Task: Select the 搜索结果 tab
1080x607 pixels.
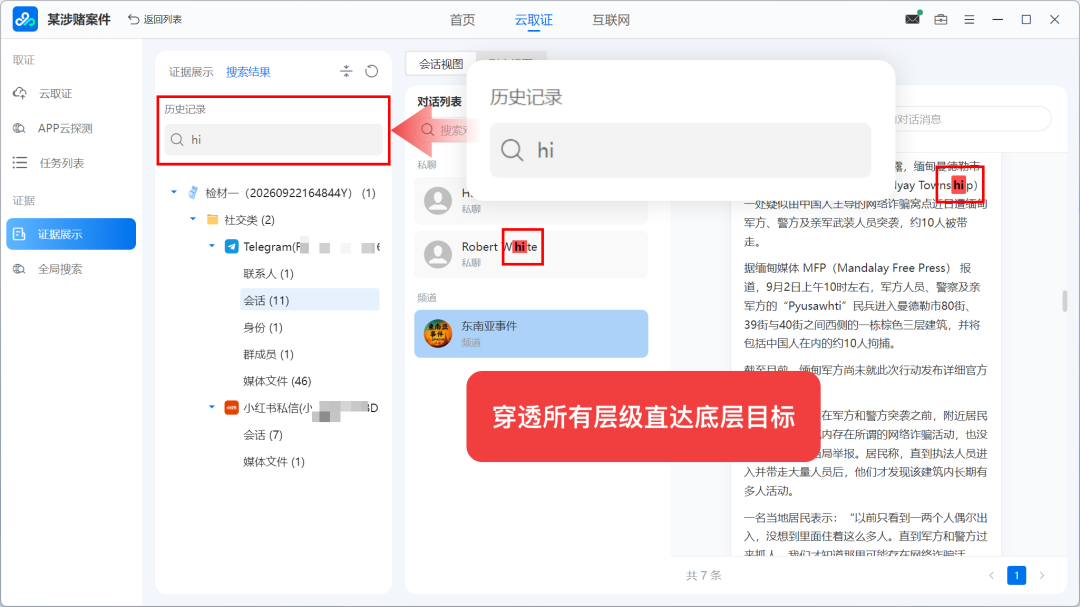Action: click(248, 72)
